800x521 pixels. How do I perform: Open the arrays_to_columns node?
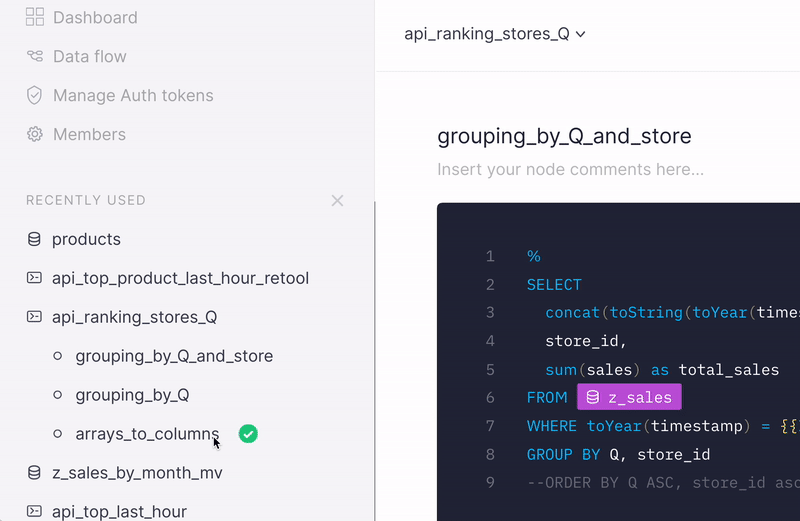coord(146,434)
